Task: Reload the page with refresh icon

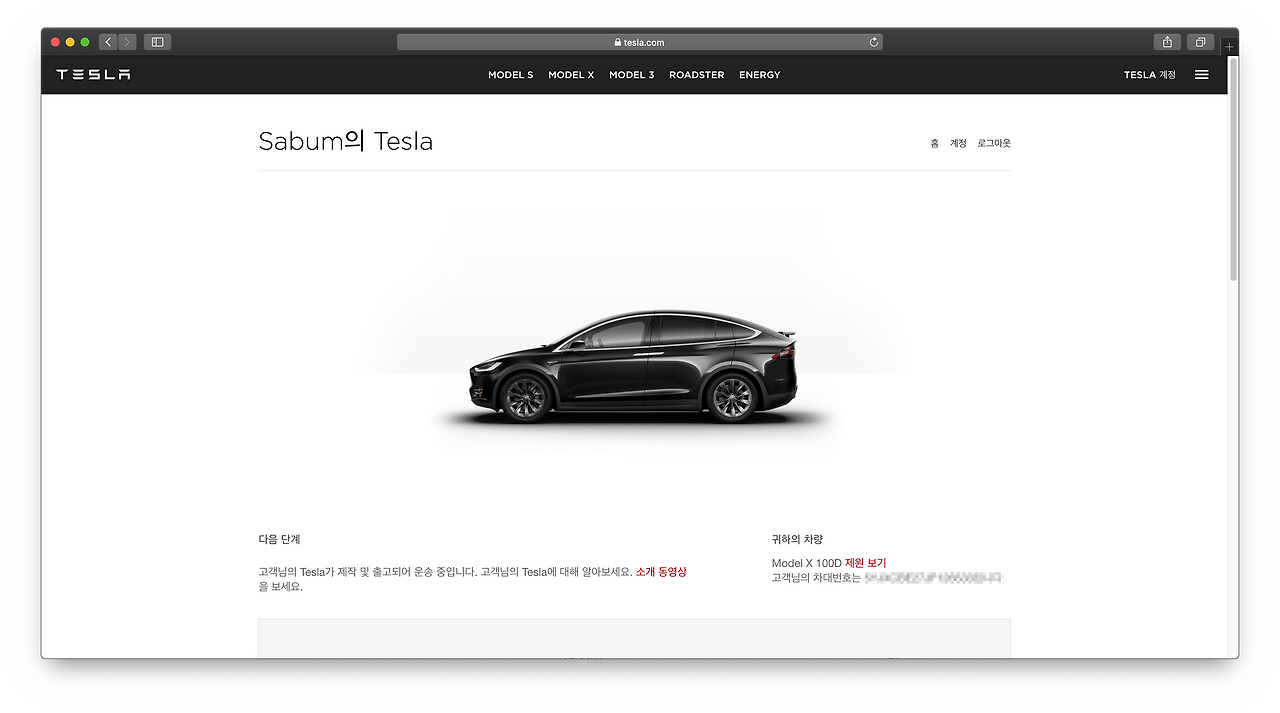Action: coord(874,42)
